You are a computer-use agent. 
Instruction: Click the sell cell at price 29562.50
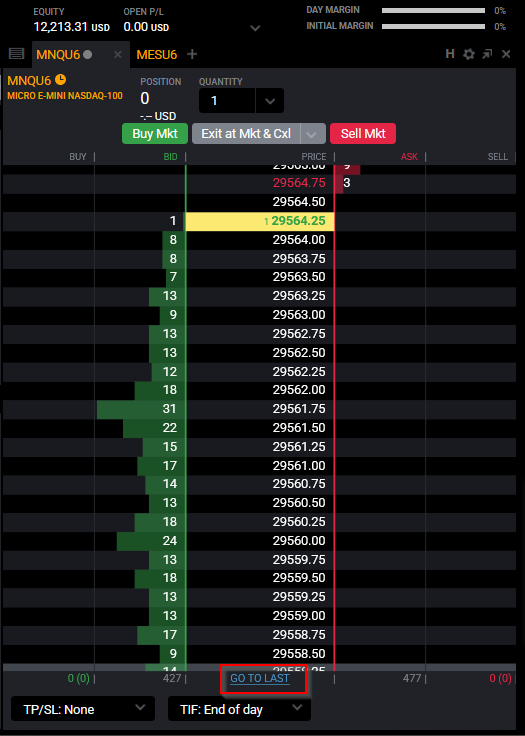pyautogui.click(x=471, y=353)
